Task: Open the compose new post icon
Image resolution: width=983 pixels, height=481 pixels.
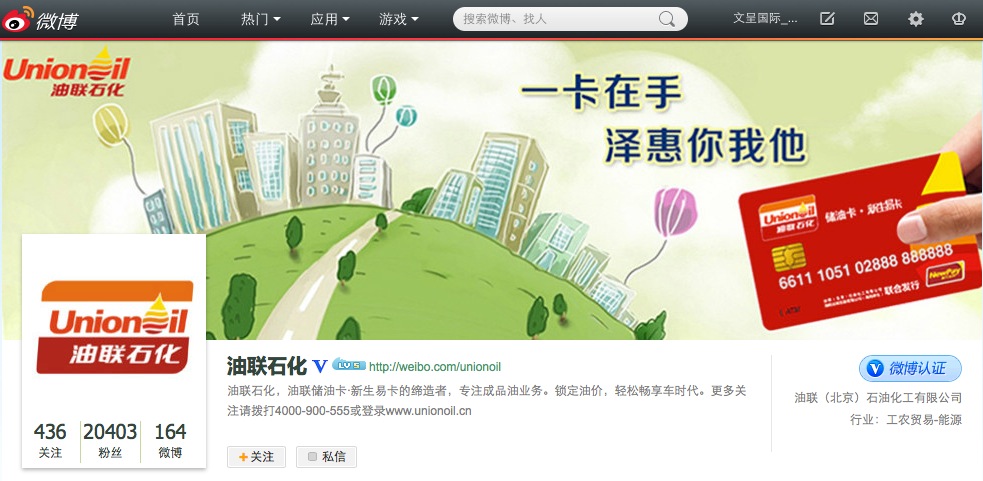Action: pos(827,19)
